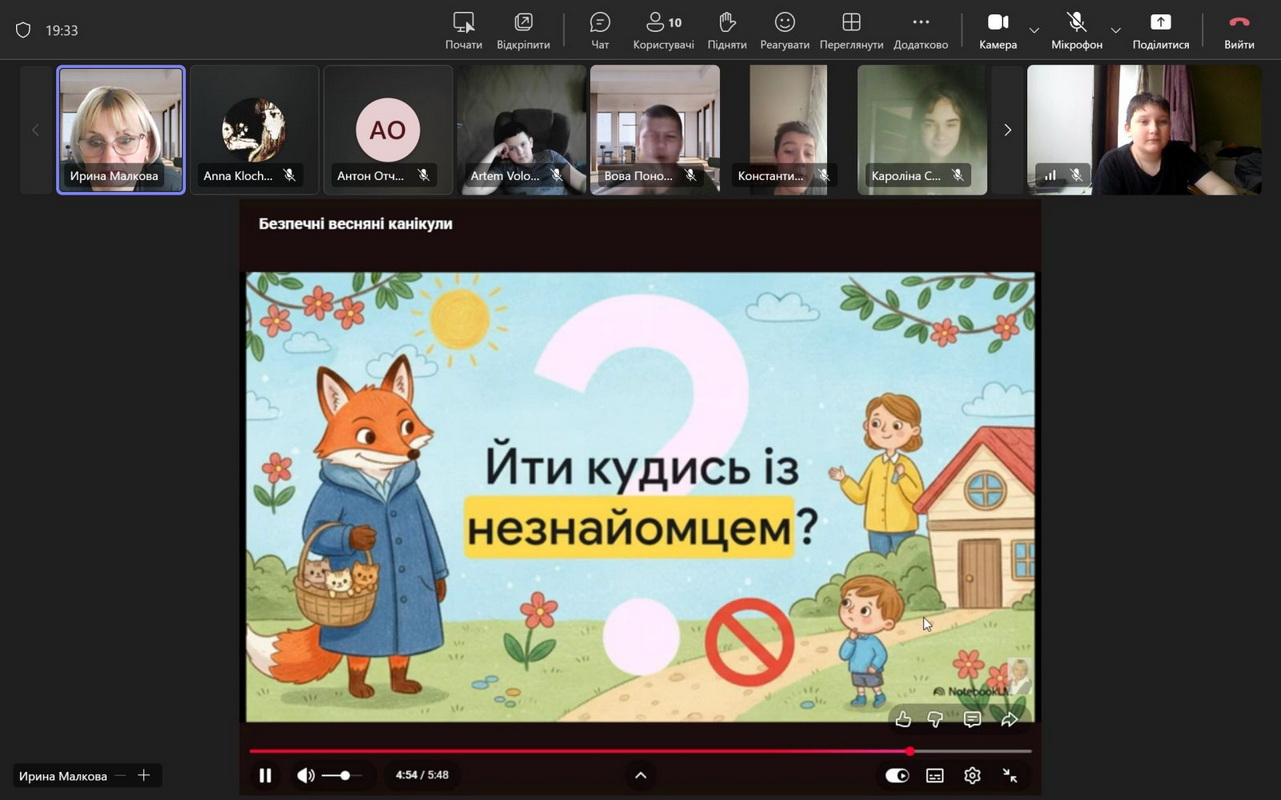Adjust the video volume slider
Viewport: 1281px width, 800px height.
click(345, 775)
